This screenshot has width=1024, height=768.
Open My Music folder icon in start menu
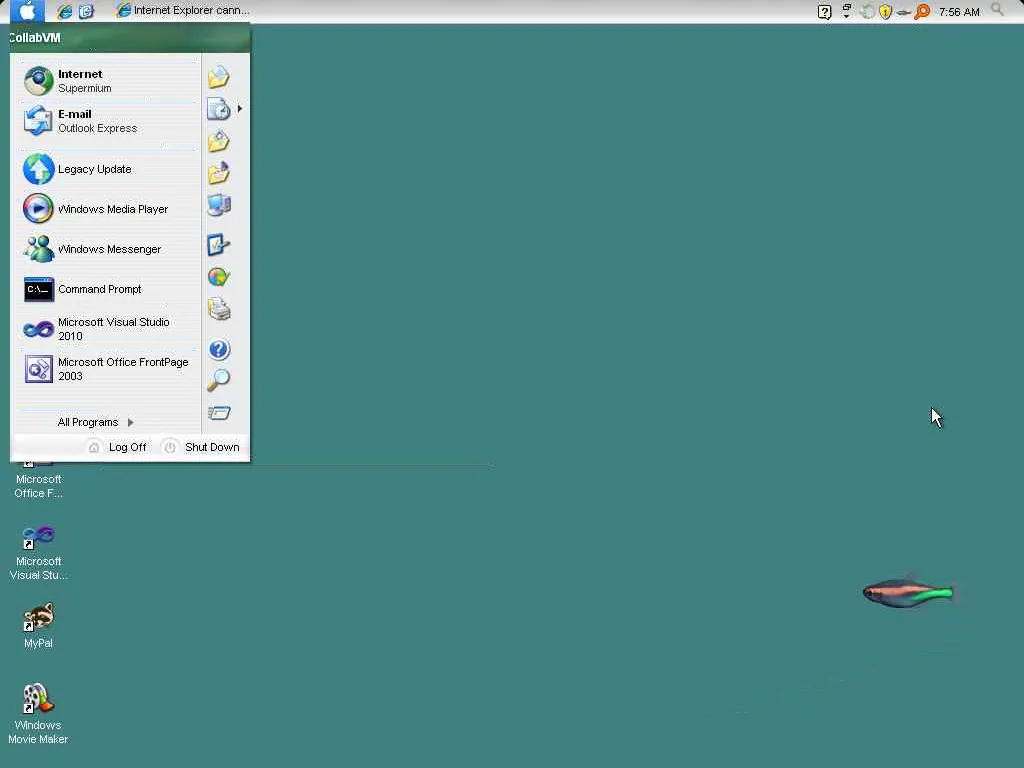[219, 173]
